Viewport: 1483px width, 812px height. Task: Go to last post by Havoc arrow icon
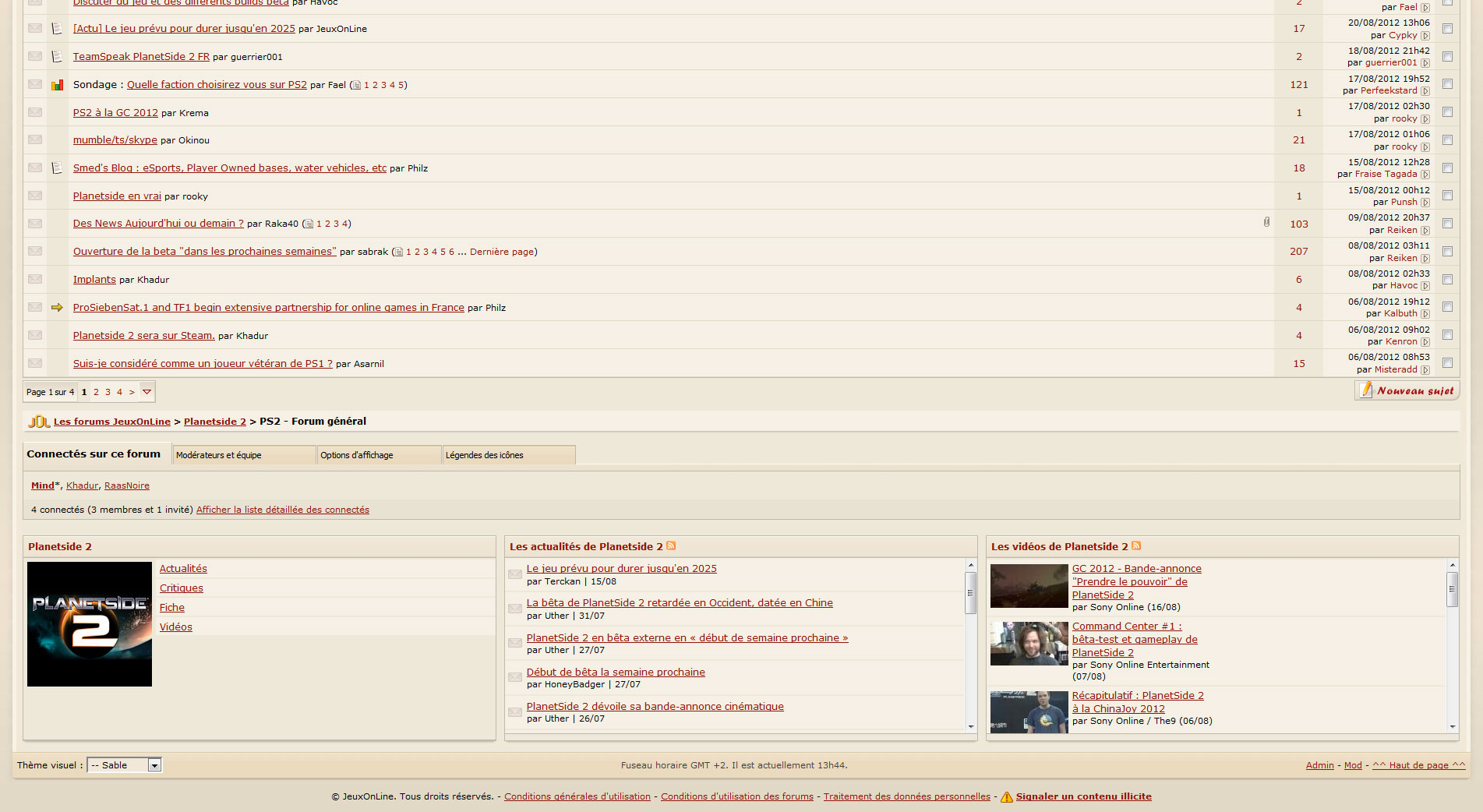[x=1425, y=286]
